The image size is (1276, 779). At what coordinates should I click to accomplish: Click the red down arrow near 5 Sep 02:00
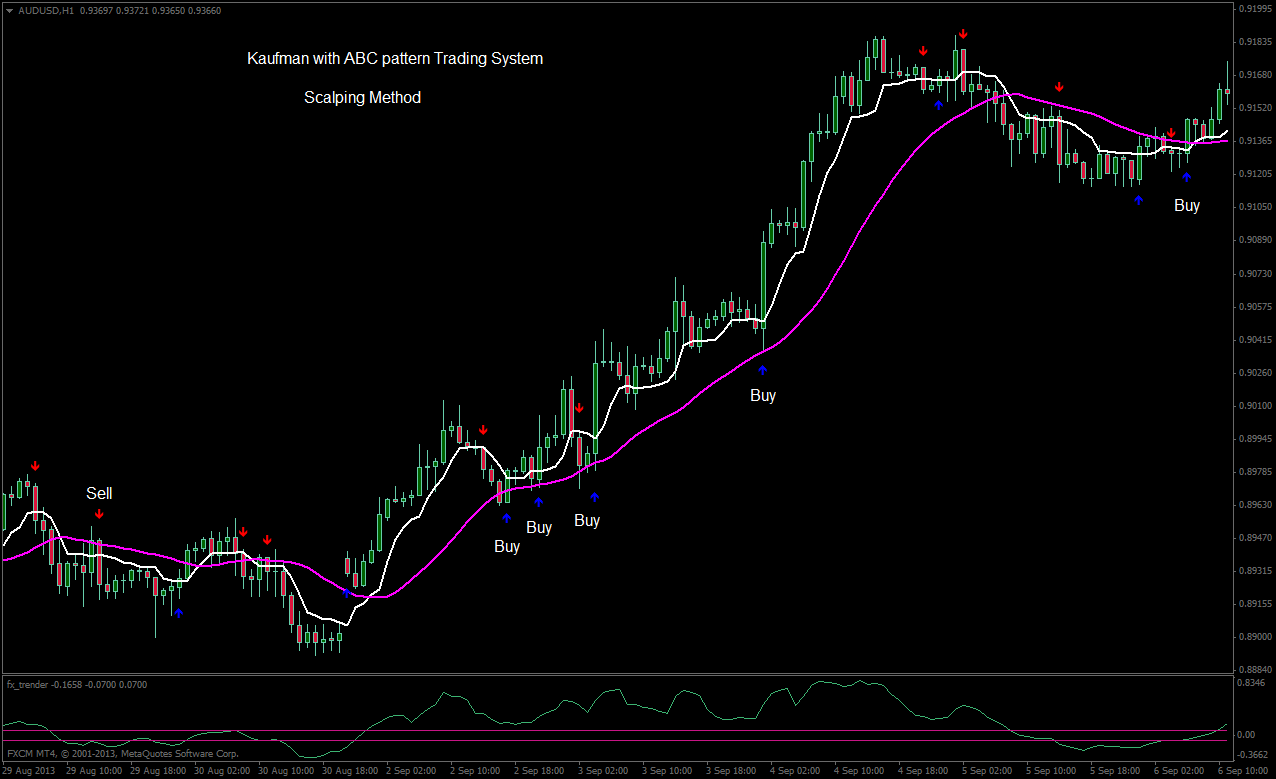coord(1059,86)
